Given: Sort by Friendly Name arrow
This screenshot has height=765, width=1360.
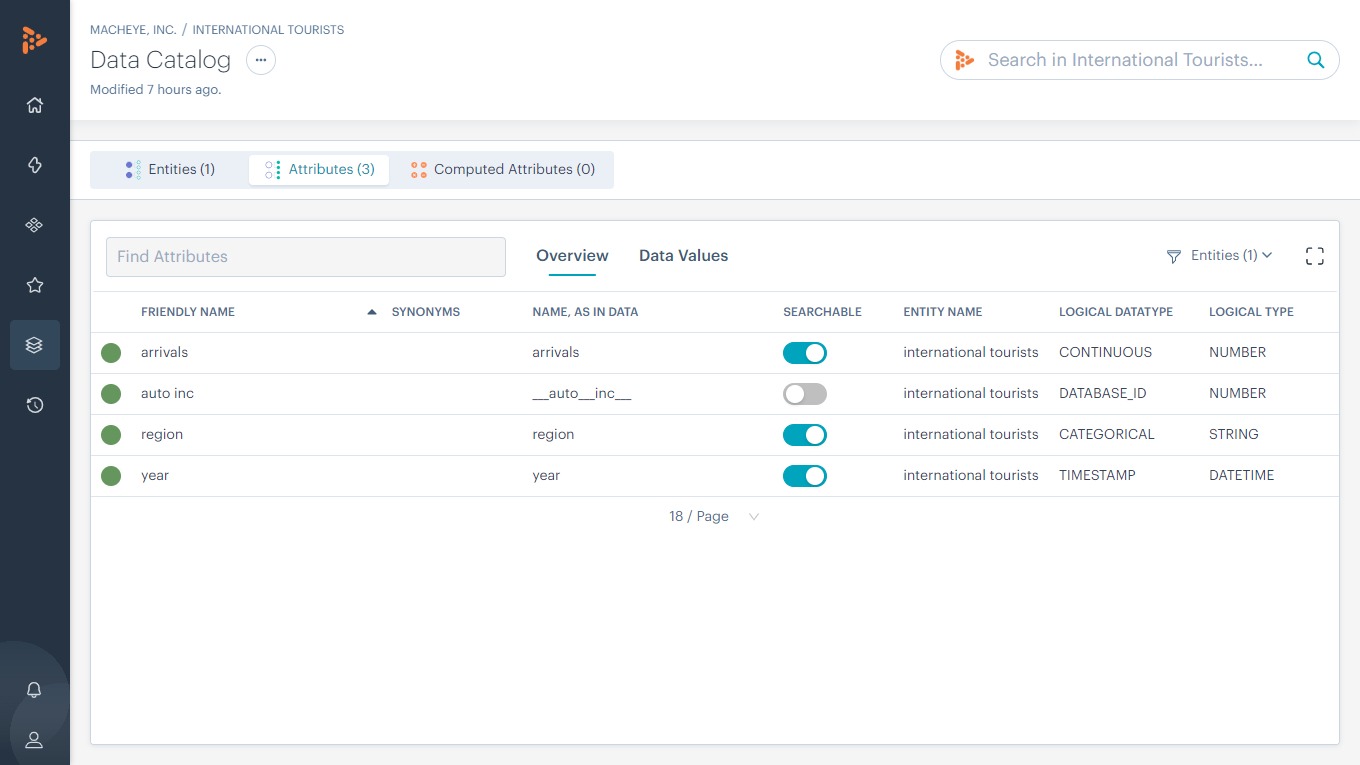Looking at the screenshot, I should (372, 312).
